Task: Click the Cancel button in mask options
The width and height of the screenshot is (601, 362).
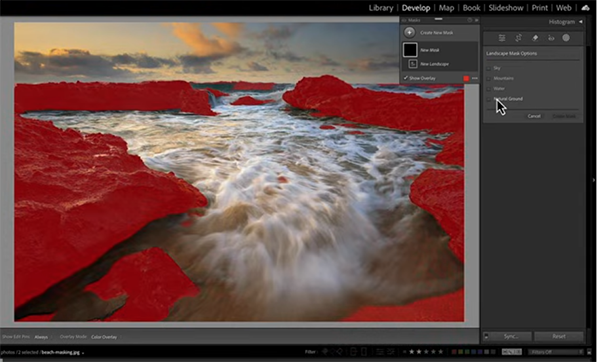Action: [x=534, y=116]
